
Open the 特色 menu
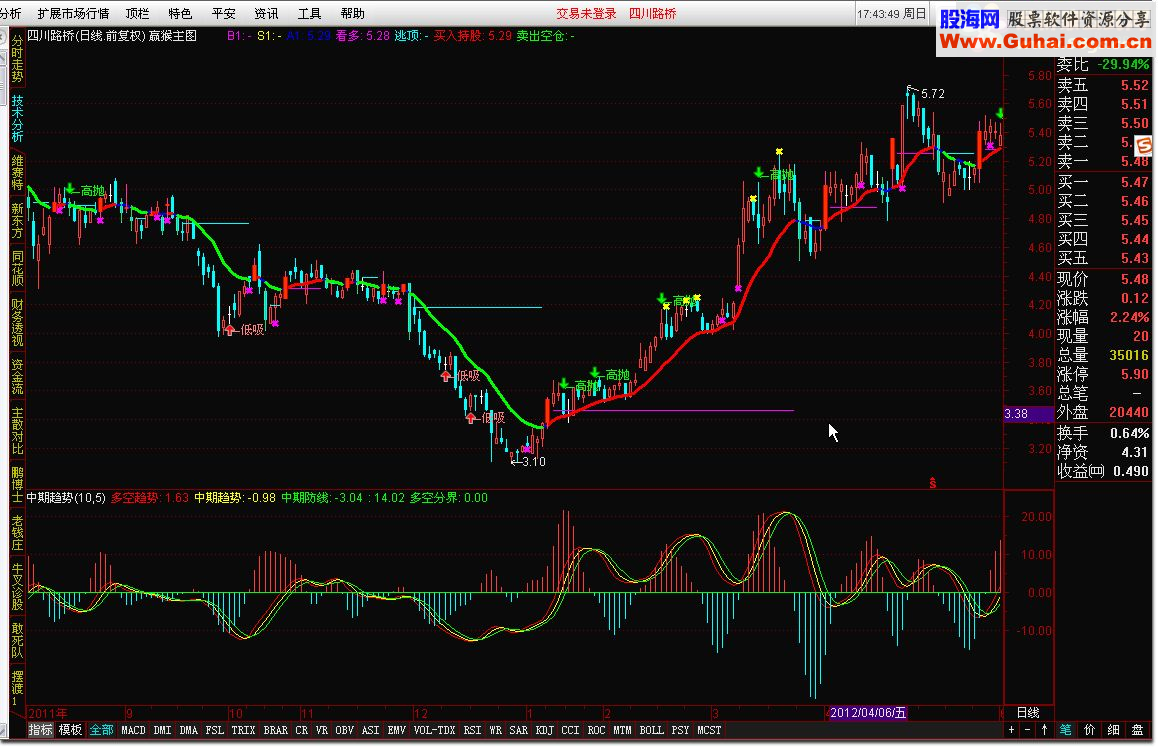point(180,13)
